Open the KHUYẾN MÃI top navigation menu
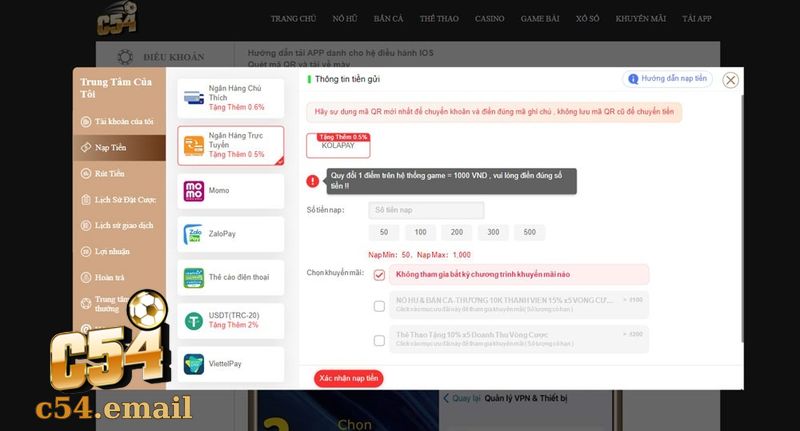800x431 pixels. (641, 19)
